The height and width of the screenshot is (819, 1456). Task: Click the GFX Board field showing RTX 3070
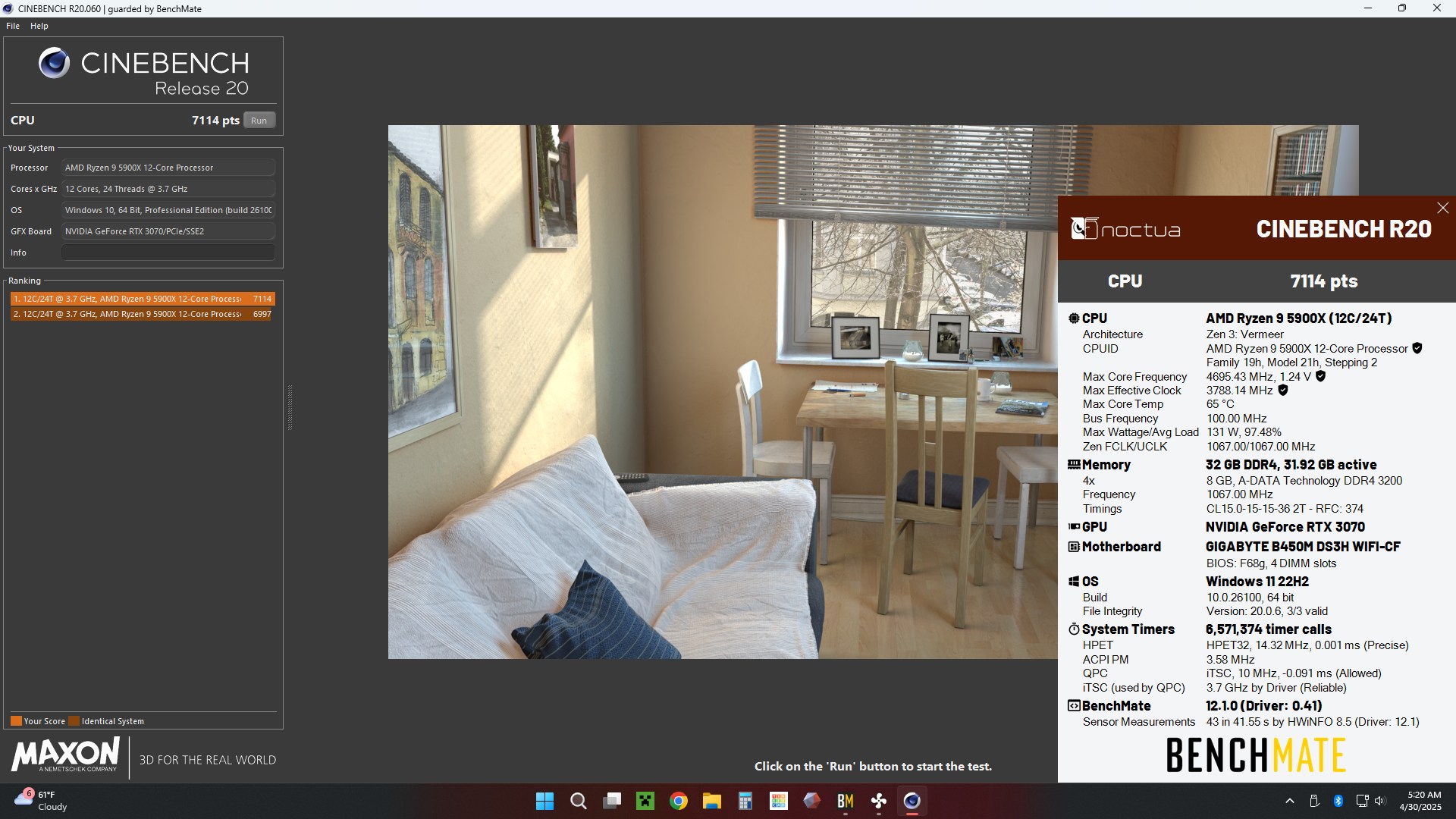click(x=168, y=231)
